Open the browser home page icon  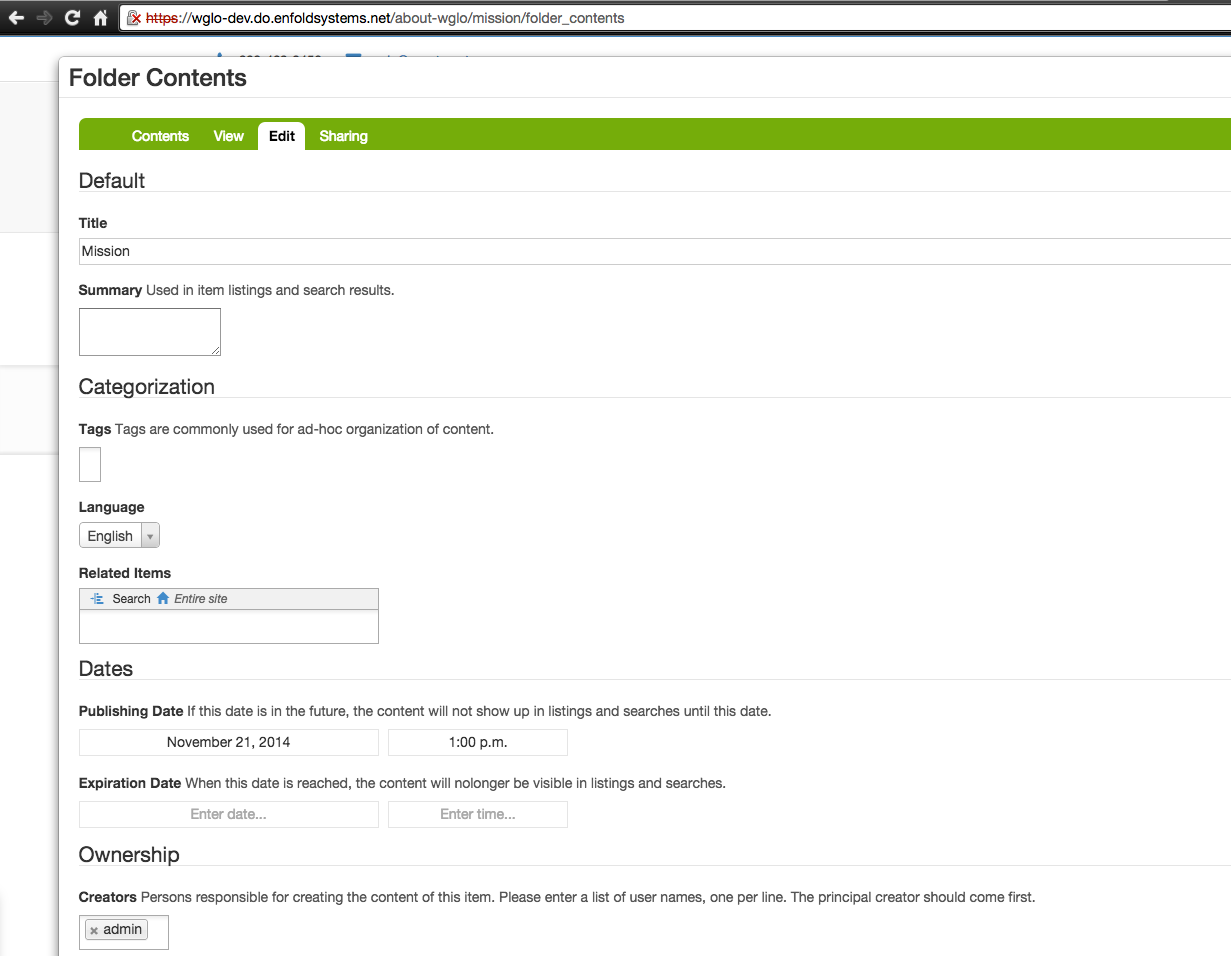tap(100, 18)
